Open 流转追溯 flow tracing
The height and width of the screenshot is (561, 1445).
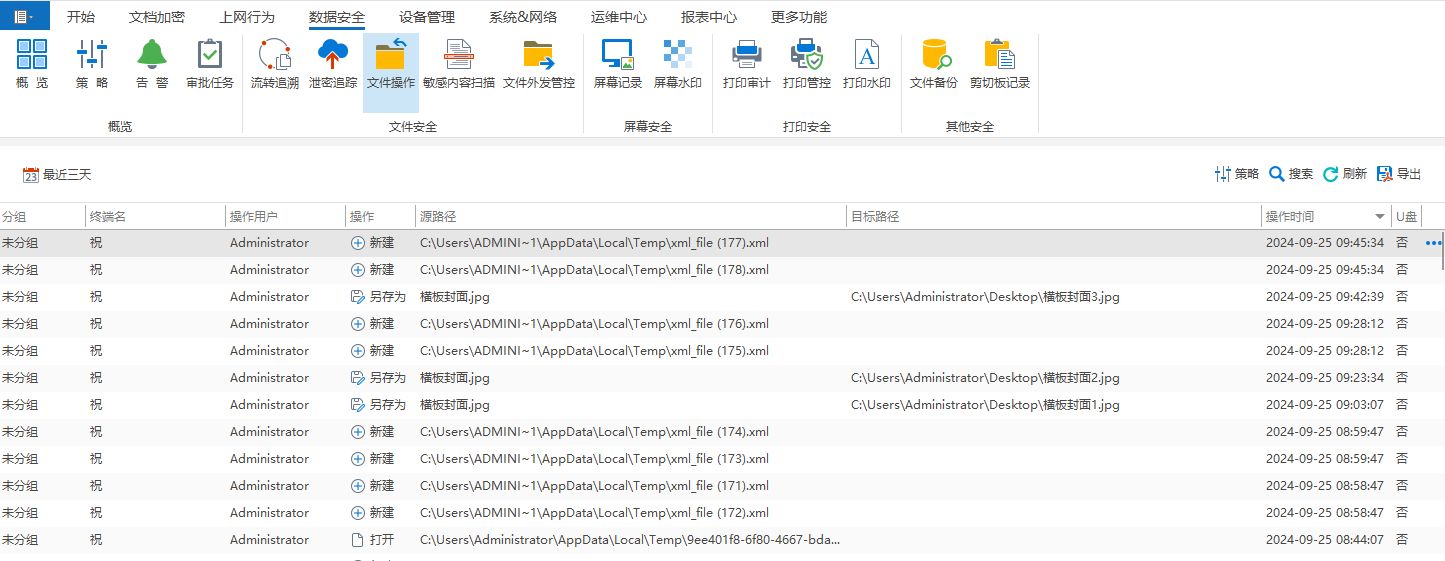tap(274, 64)
